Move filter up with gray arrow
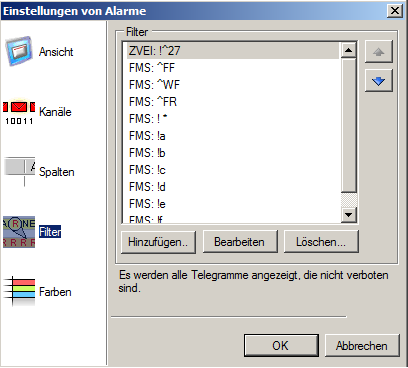 [379, 52]
